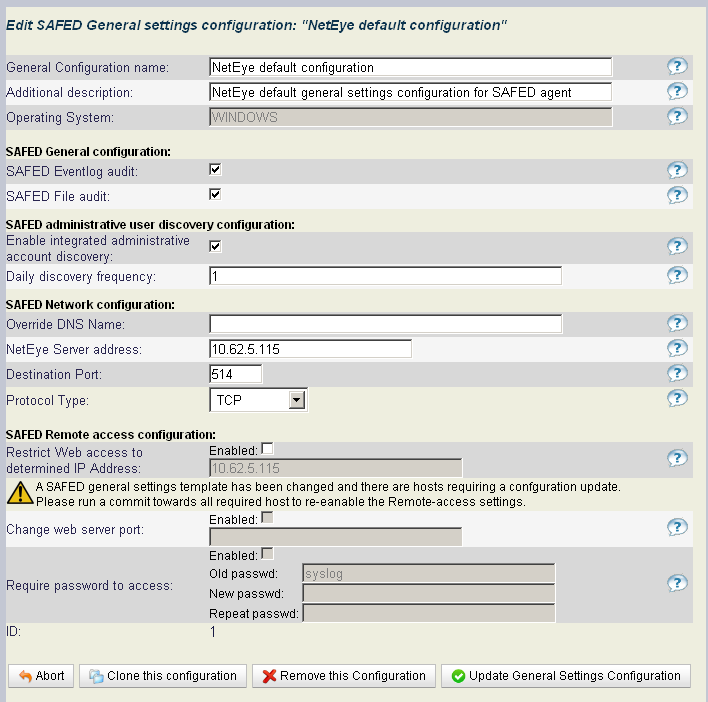Click the SAFED Network configuration heading
The height and width of the screenshot is (702, 708).
click(x=90, y=305)
